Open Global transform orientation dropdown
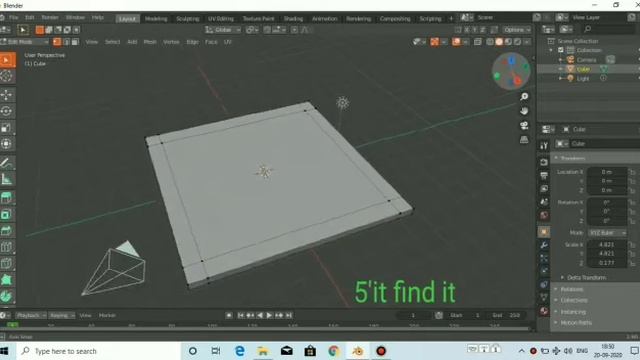Screen dimensions: 640x360 pos(223,30)
